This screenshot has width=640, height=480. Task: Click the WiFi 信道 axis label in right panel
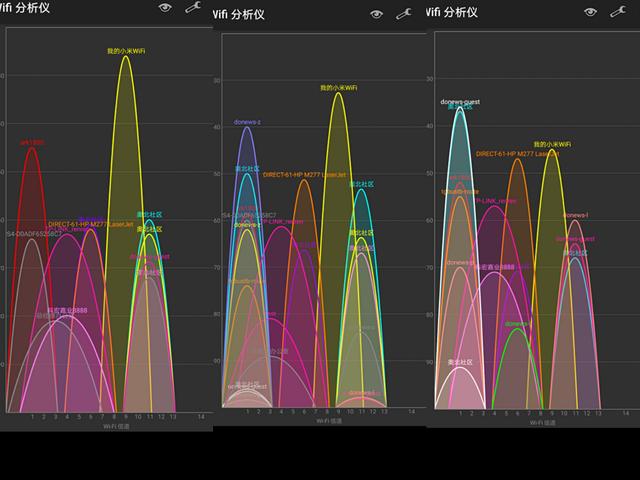[542, 422]
